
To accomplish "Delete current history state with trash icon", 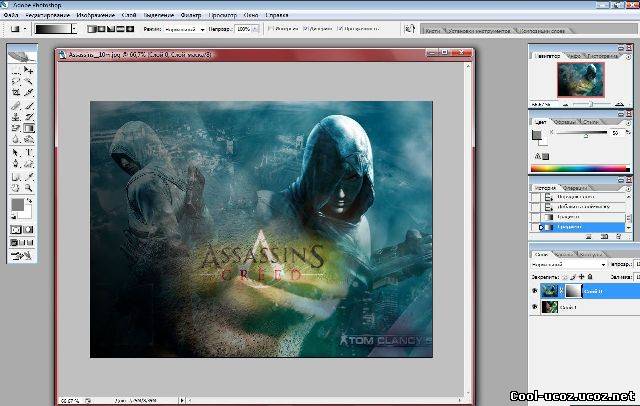I will (x=620, y=236).
